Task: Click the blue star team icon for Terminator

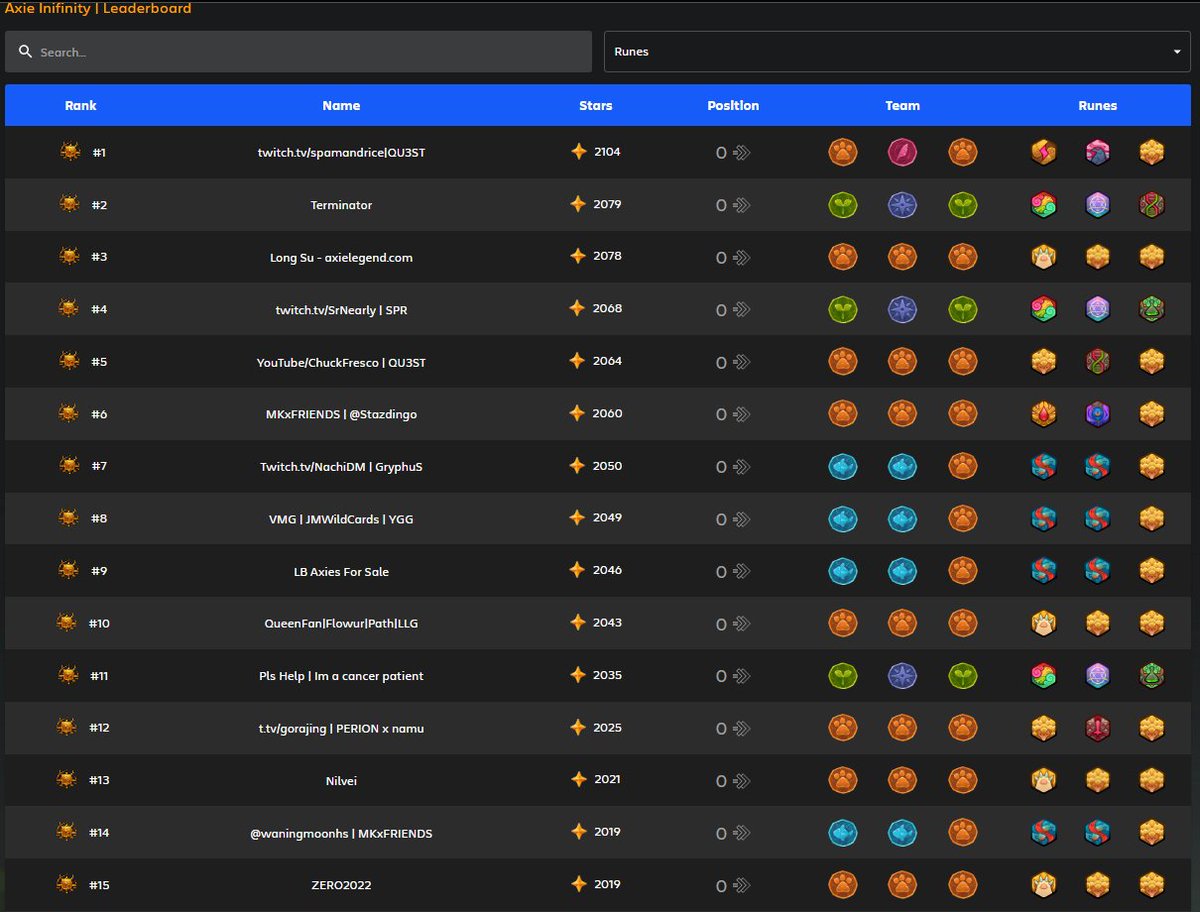Action: (902, 205)
